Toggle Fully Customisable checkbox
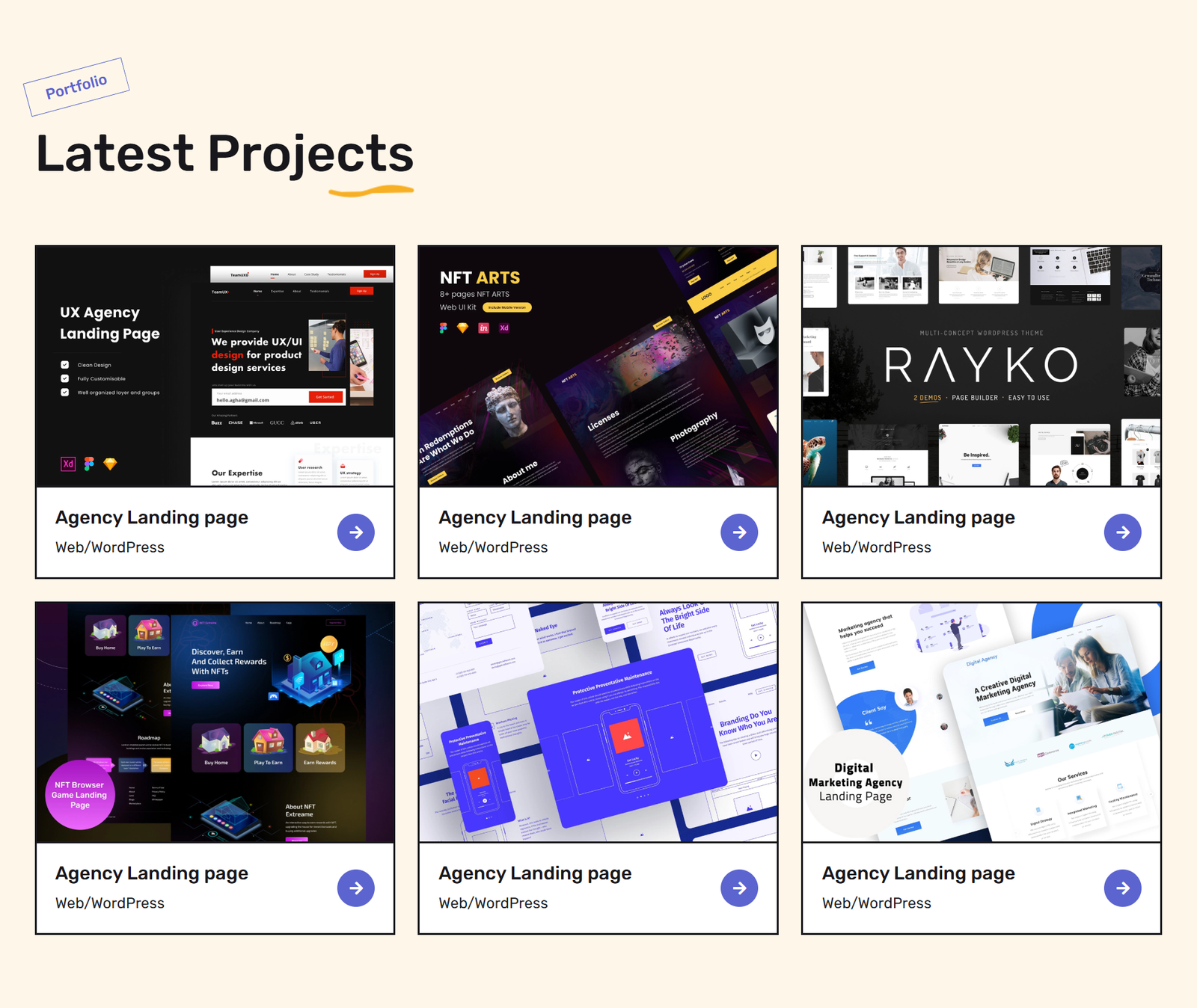Screen dimensions: 1197x1008 point(65,378)
